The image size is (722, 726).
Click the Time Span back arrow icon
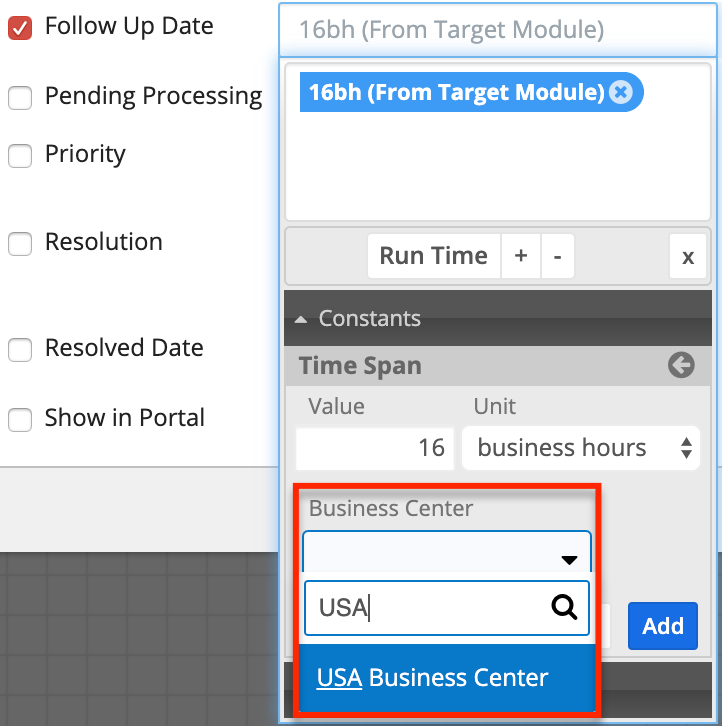[681, 366]
